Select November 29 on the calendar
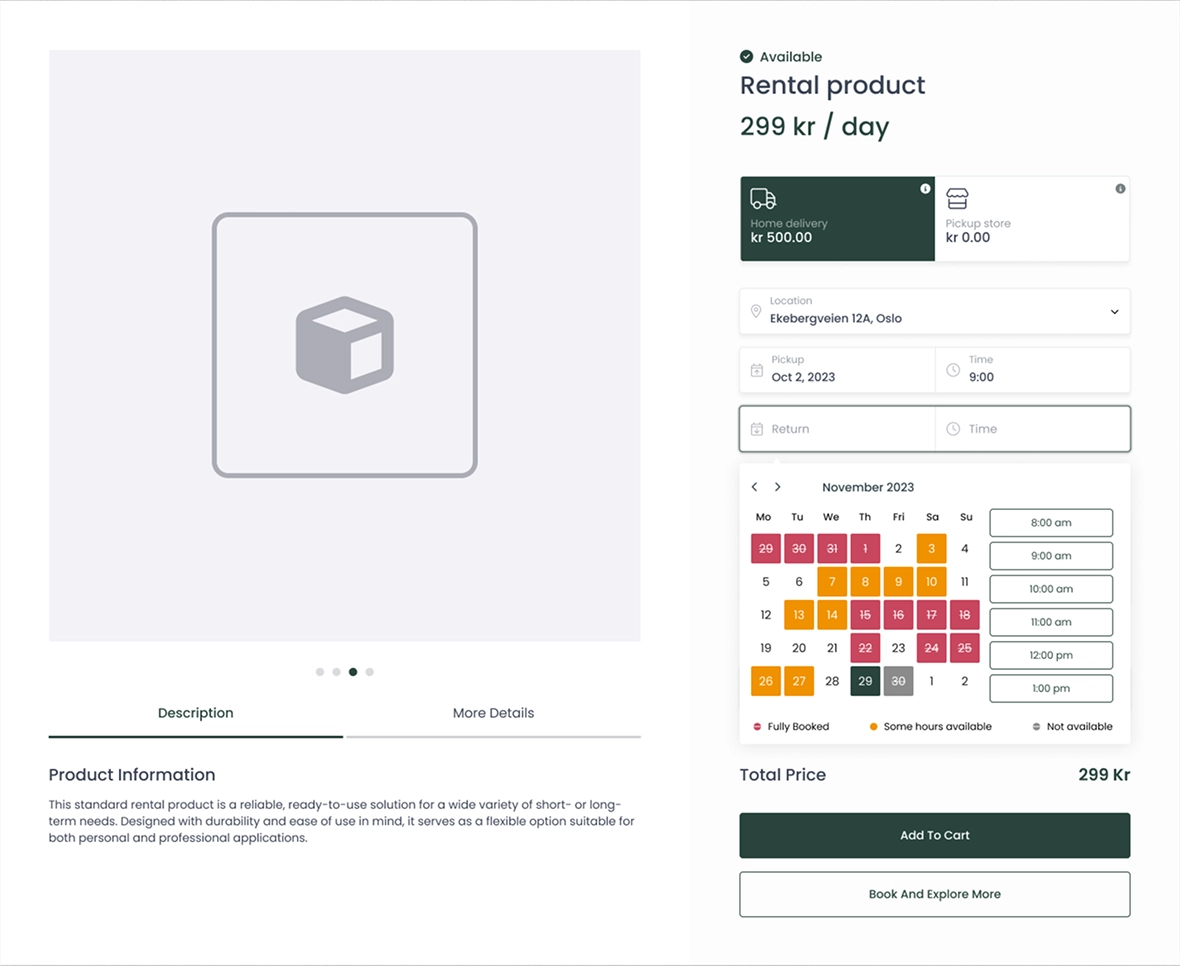Image resolution: width=1180 pixels, height=966 pixels. pos(865,681)
